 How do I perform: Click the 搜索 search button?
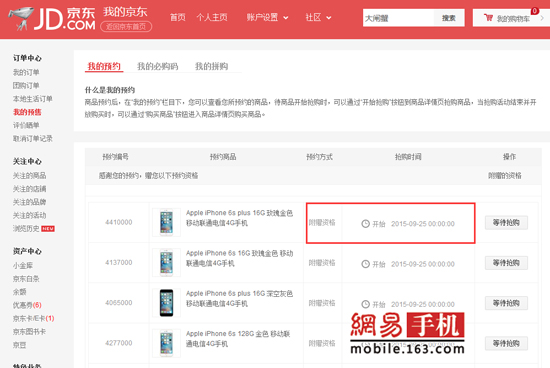[449, 18]
